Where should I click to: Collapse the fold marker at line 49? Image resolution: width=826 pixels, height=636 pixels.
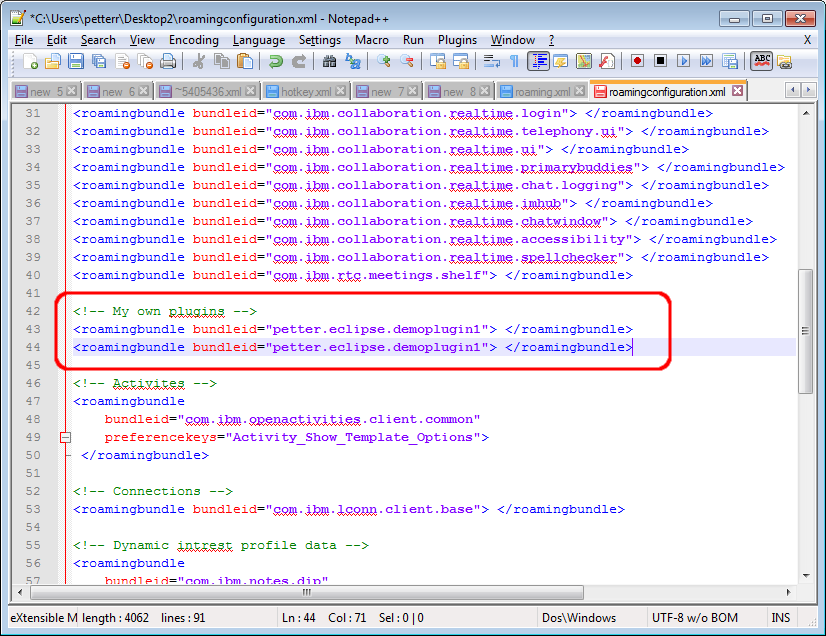click(66, 437)
